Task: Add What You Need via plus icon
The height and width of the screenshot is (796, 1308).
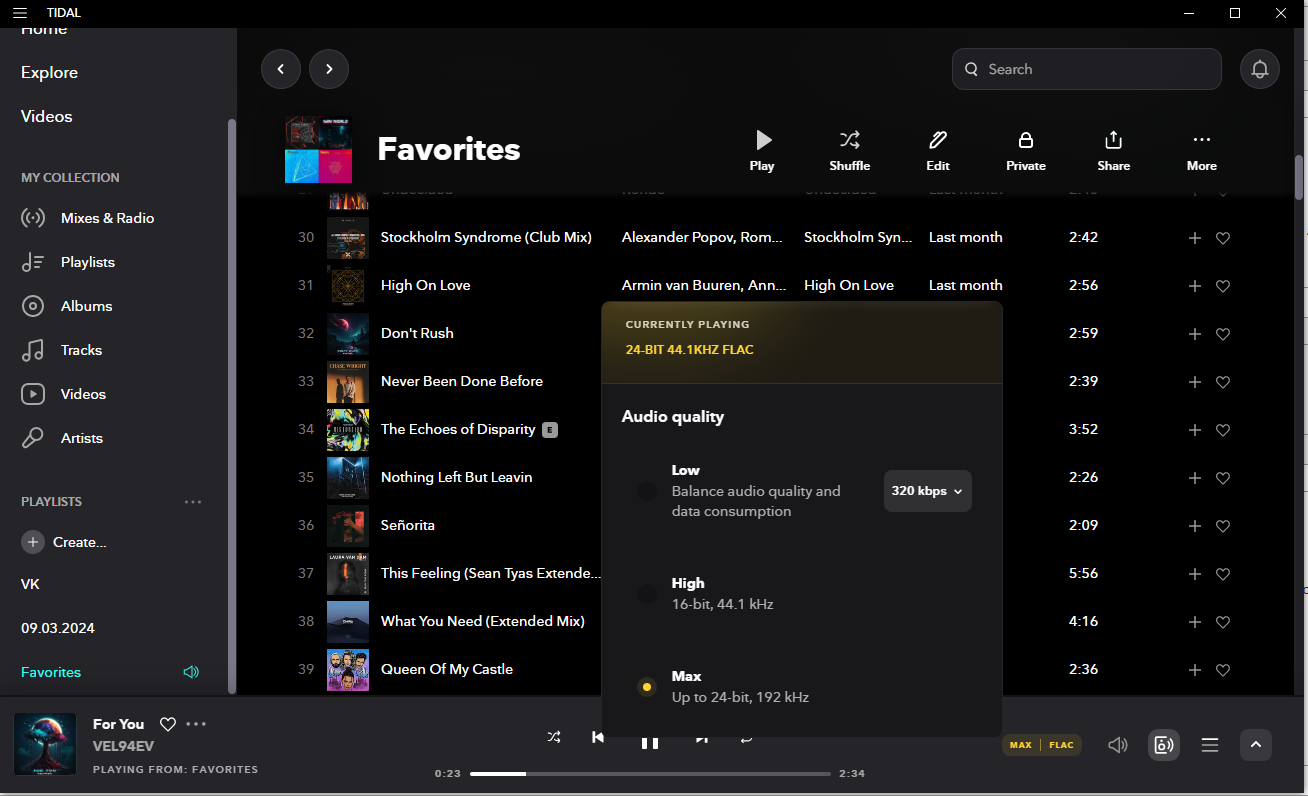Action: 1194,622
